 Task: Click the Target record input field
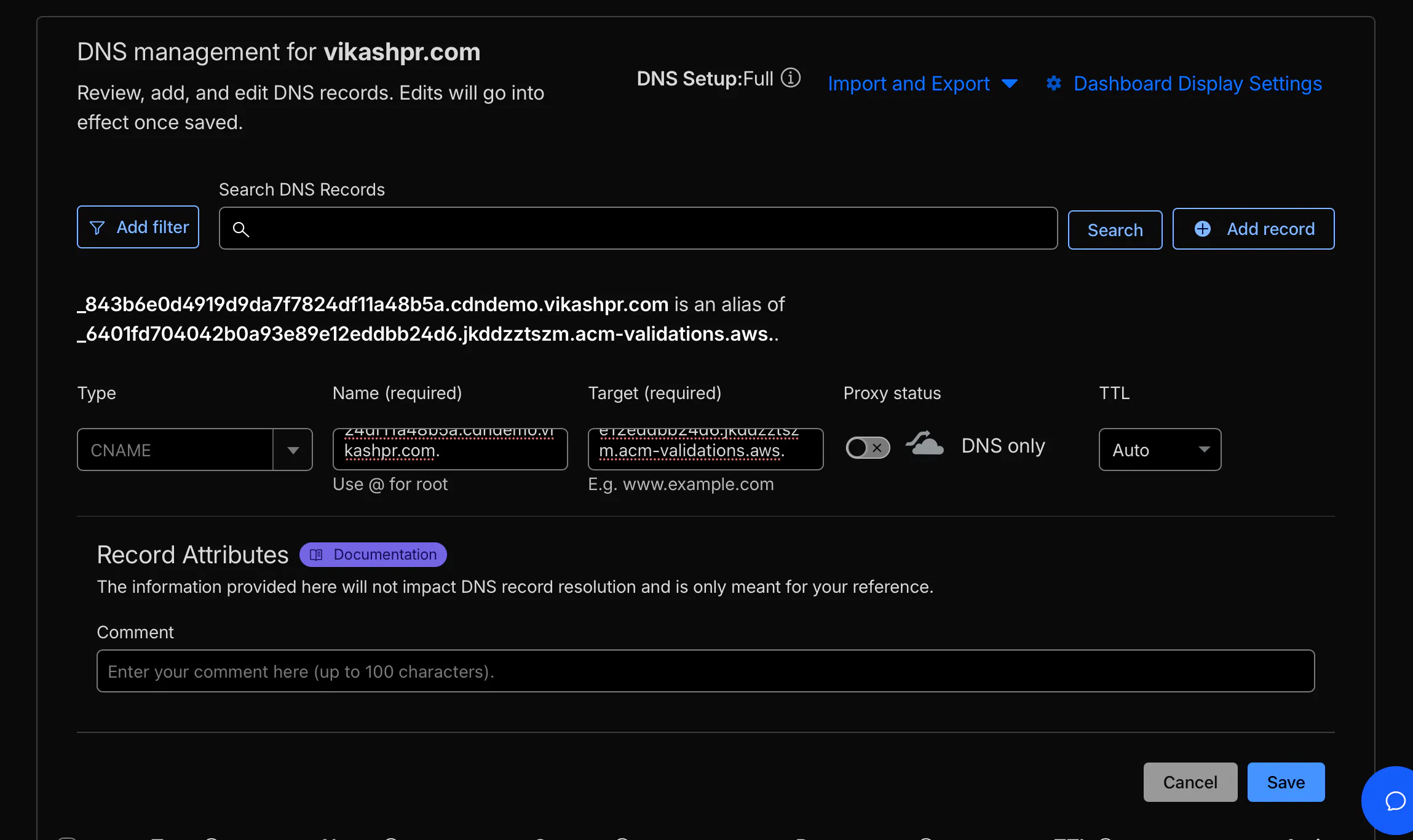click(x=705, y=449)
